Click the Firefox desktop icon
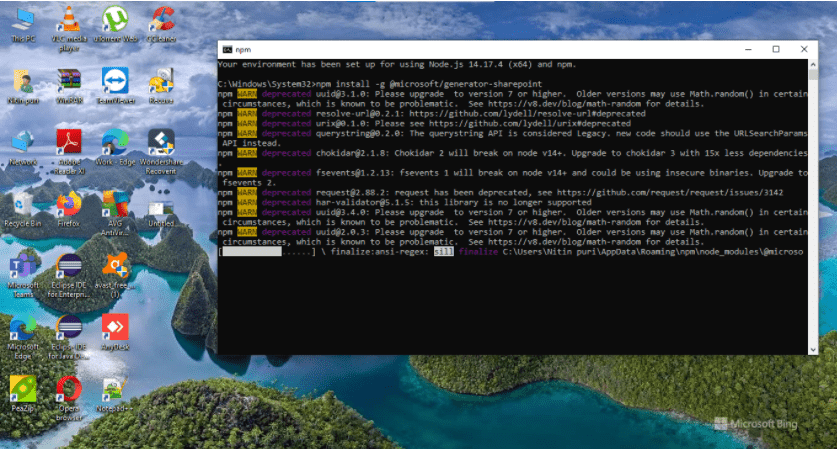837x449 pixels. pyautogui.click(x=69, y=204)
